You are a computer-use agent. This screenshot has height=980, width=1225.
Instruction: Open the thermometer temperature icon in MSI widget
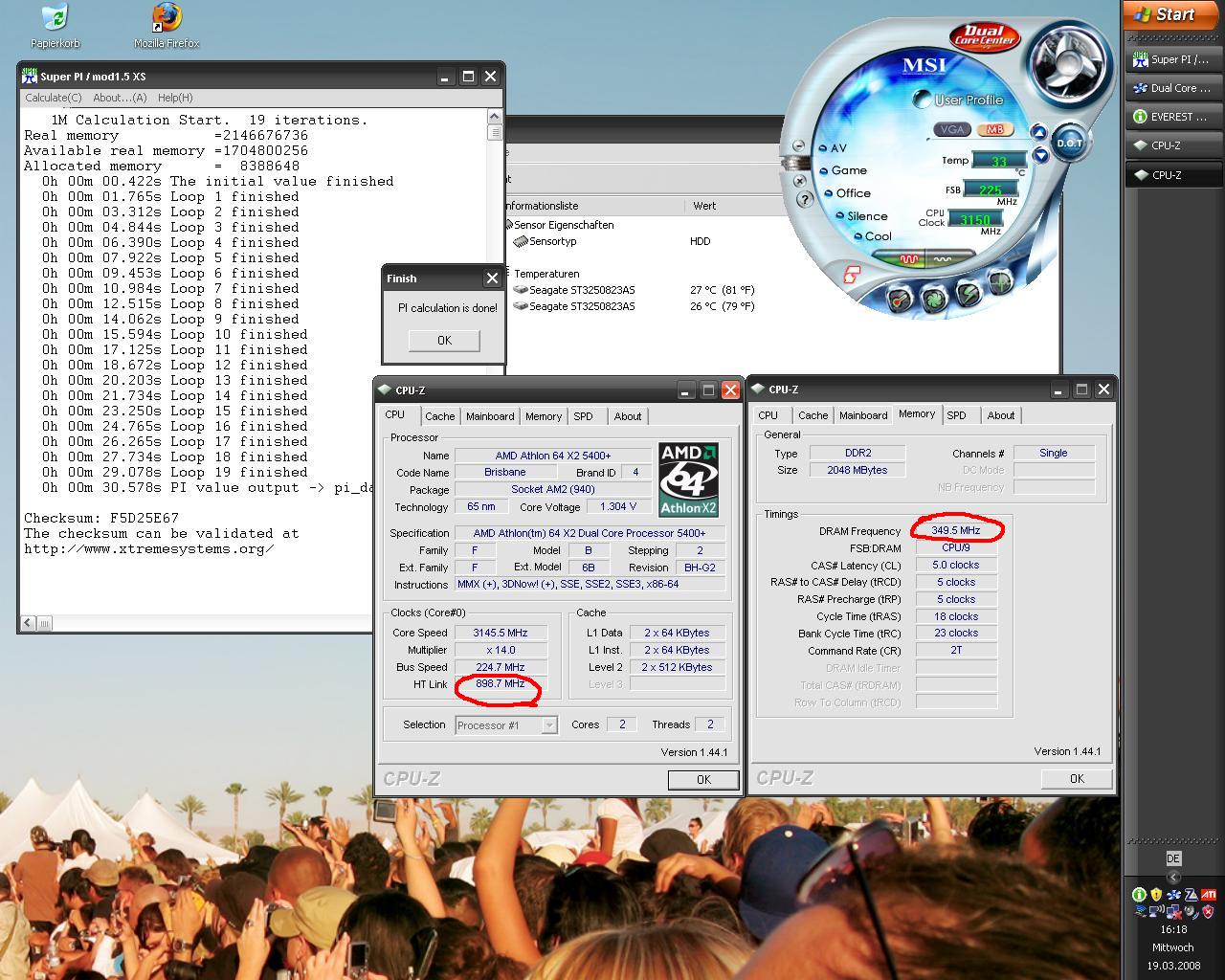coord(899,301)
